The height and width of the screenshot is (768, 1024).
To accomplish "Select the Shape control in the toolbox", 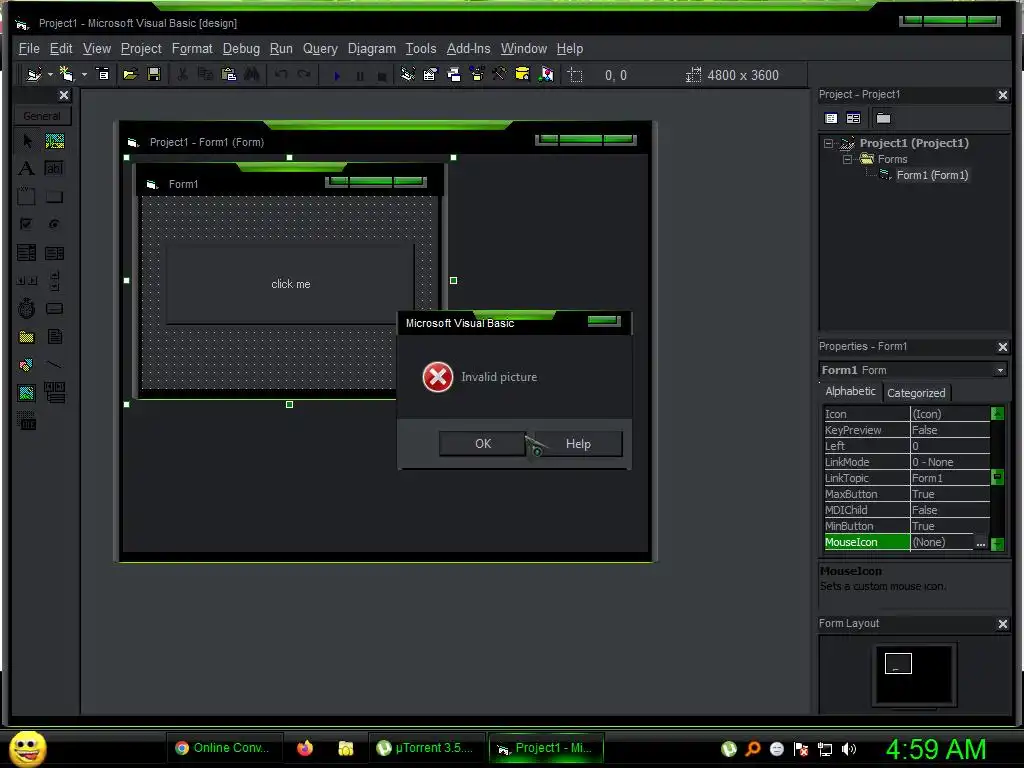I will [x=27, y=364].
